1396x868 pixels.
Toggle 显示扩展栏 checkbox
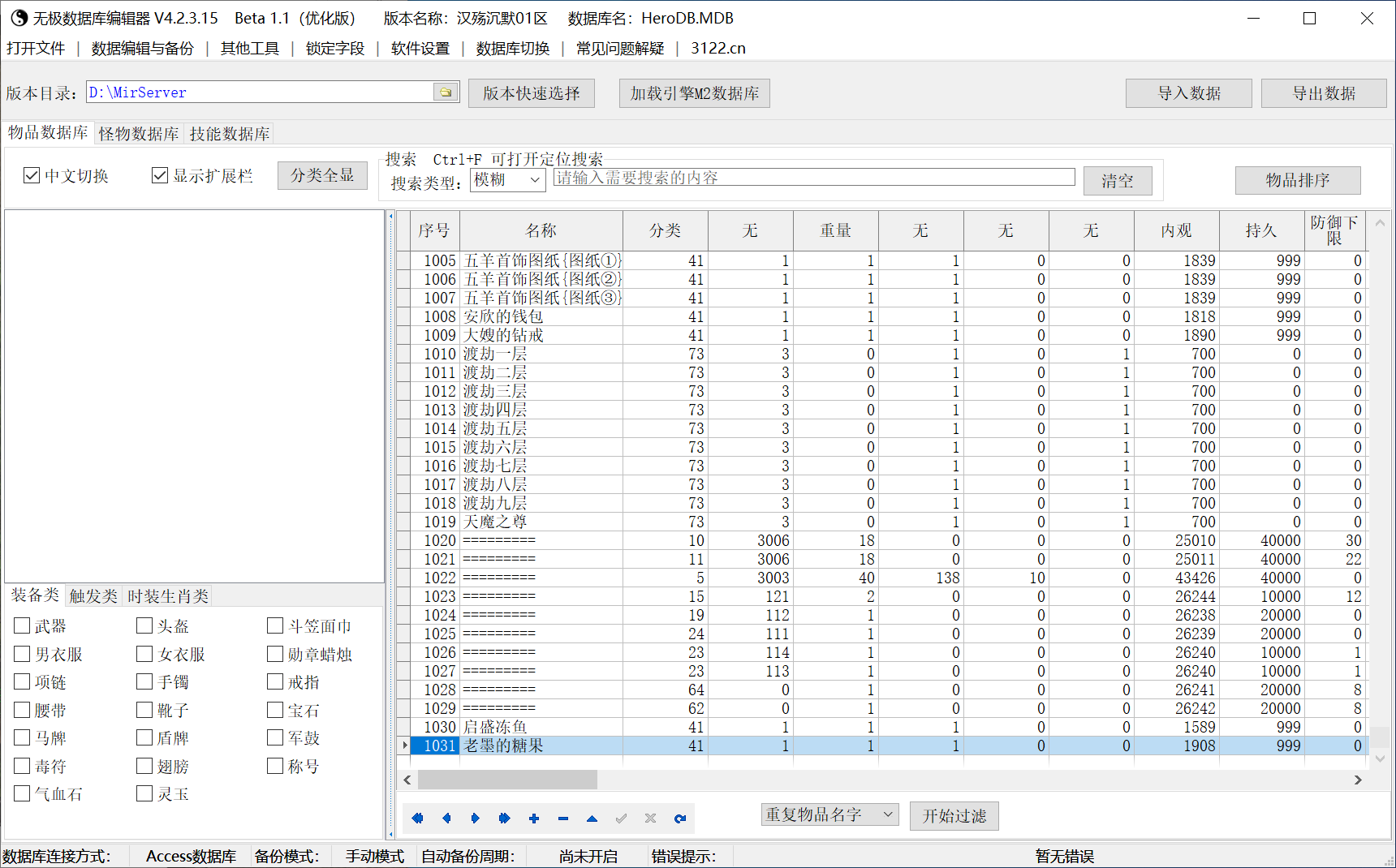pos(160,175)
